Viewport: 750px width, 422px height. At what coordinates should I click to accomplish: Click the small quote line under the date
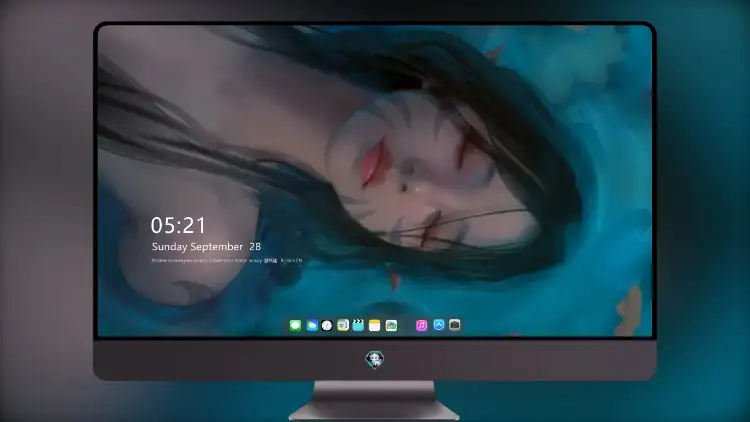[227, 261]
